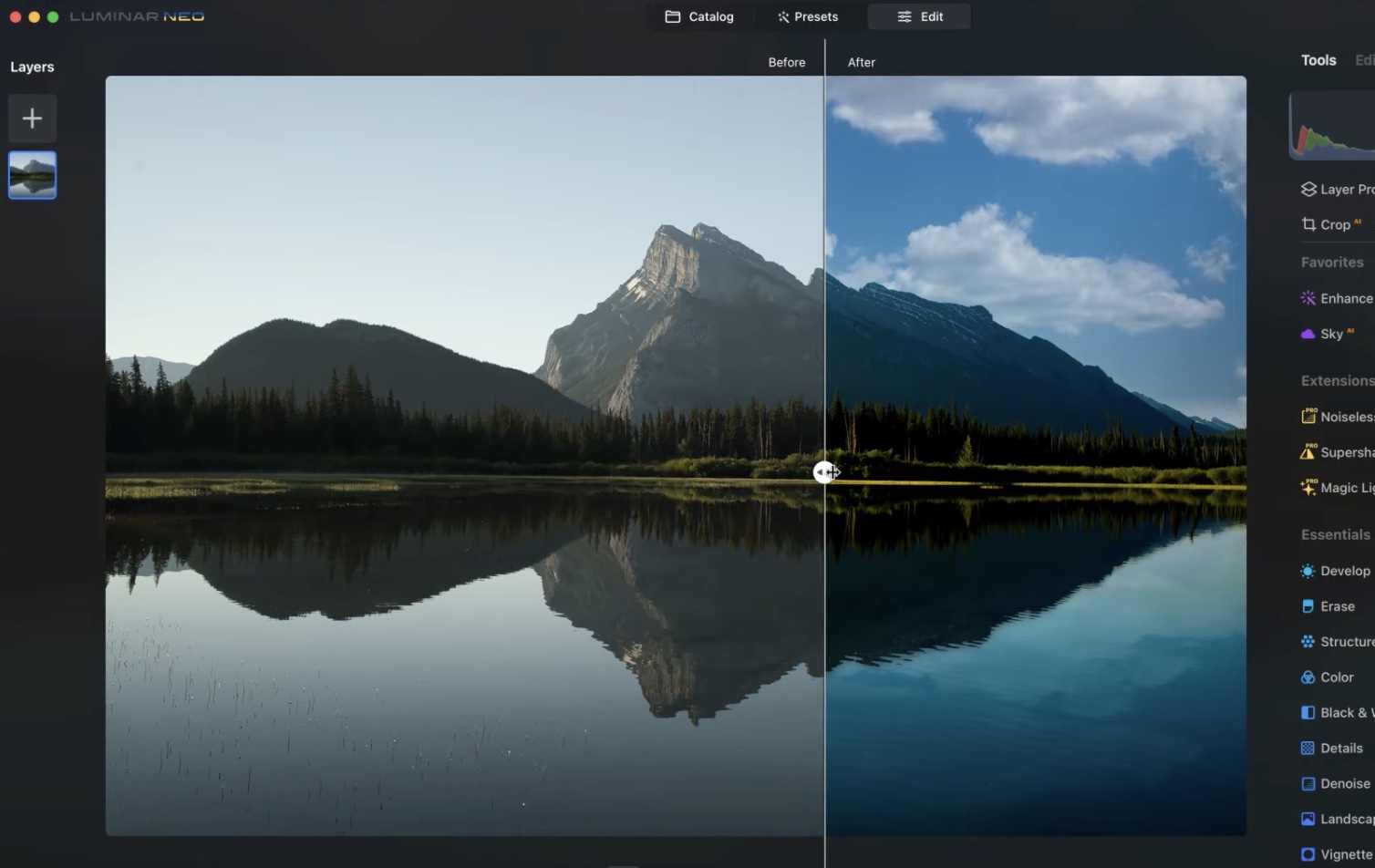
Task: Open the Presets view
Action: coord(806,16)
